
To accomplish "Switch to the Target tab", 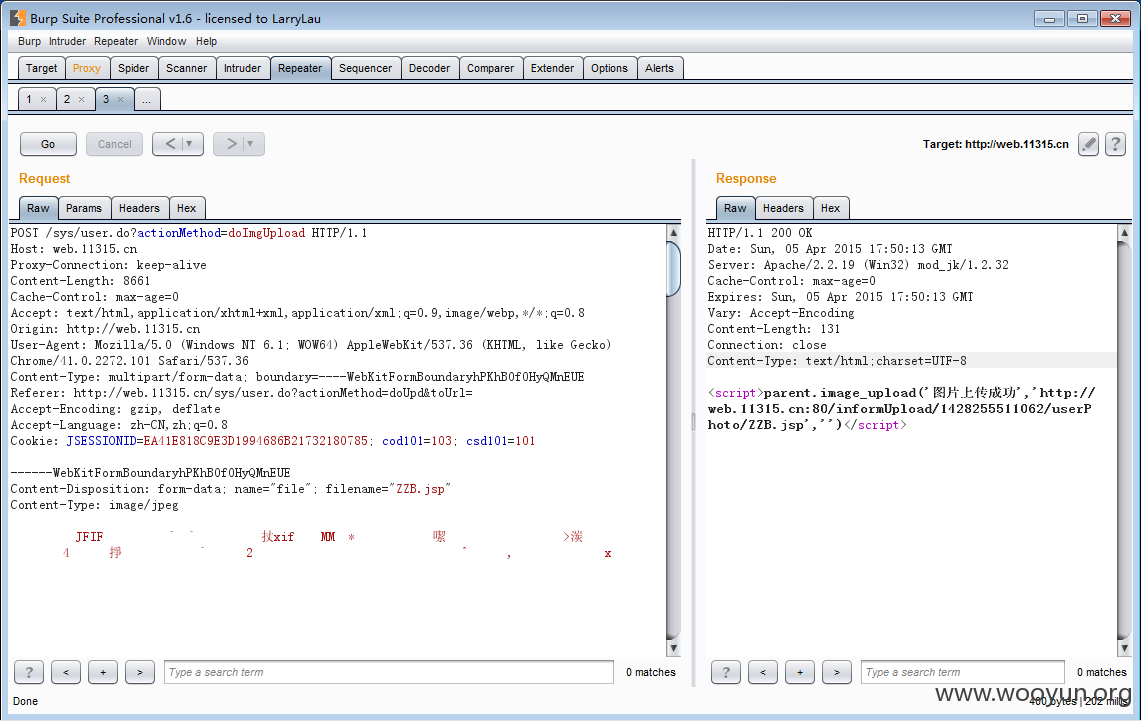I will point(41,68).
